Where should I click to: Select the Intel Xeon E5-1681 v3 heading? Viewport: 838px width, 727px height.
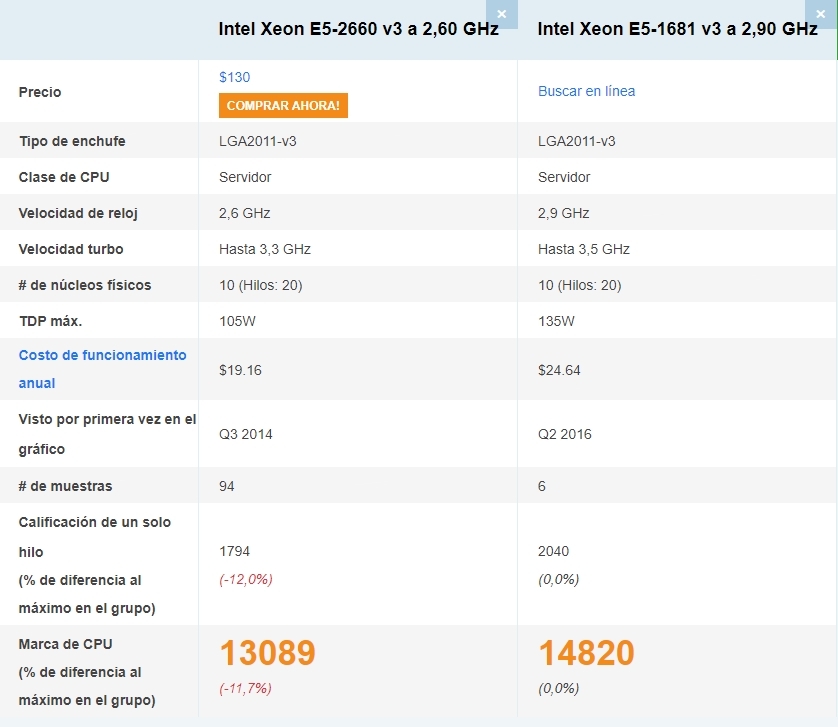677,29
